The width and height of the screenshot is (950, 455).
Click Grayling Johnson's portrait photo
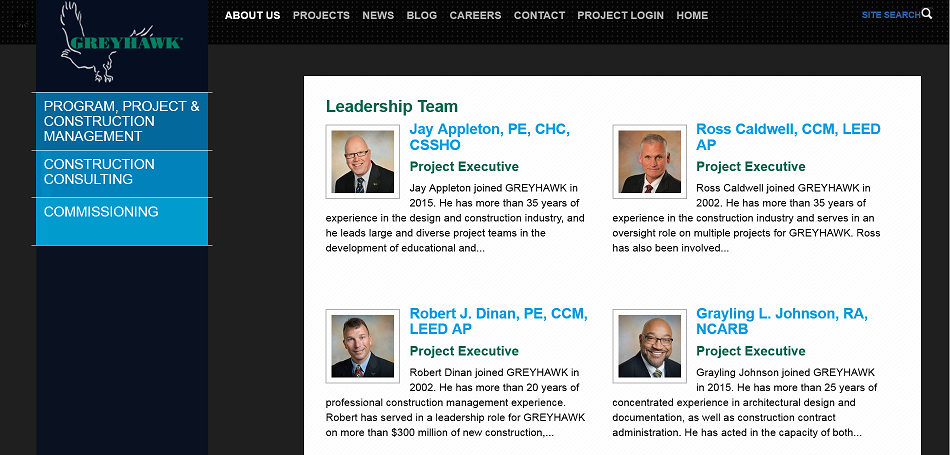(x=649, y=346)
